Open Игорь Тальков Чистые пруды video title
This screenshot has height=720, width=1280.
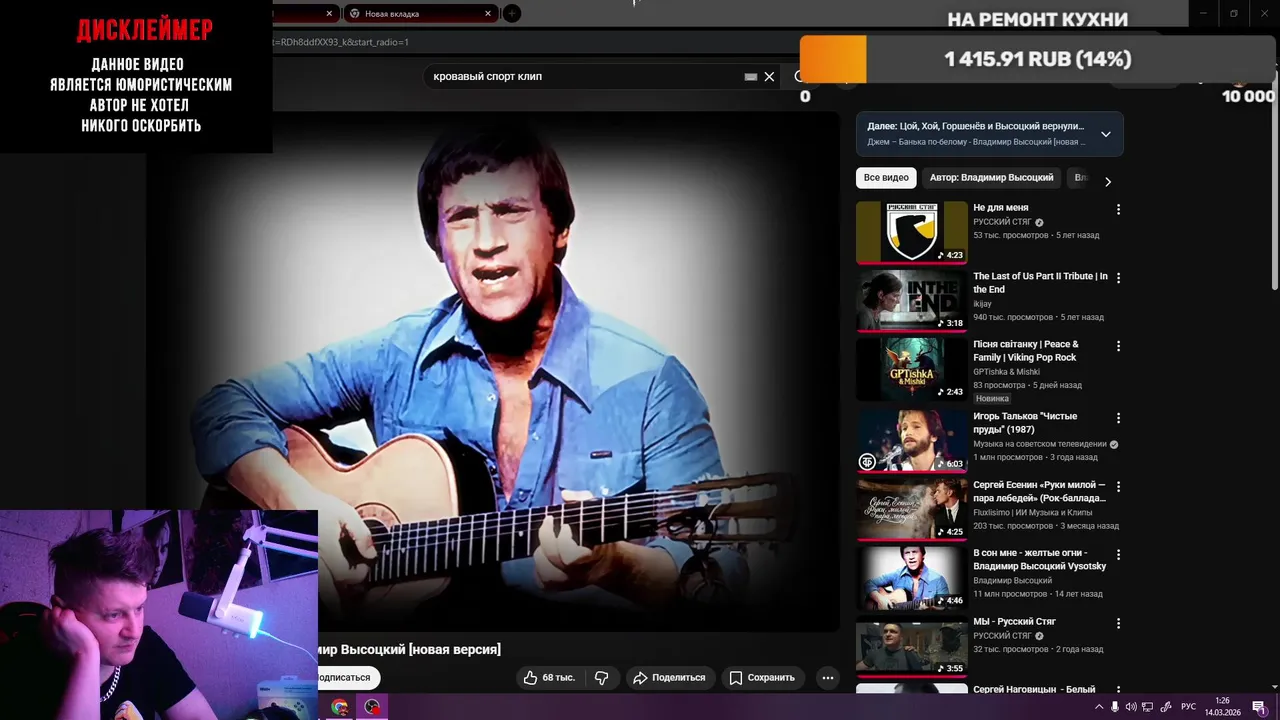pos(1025,423)
